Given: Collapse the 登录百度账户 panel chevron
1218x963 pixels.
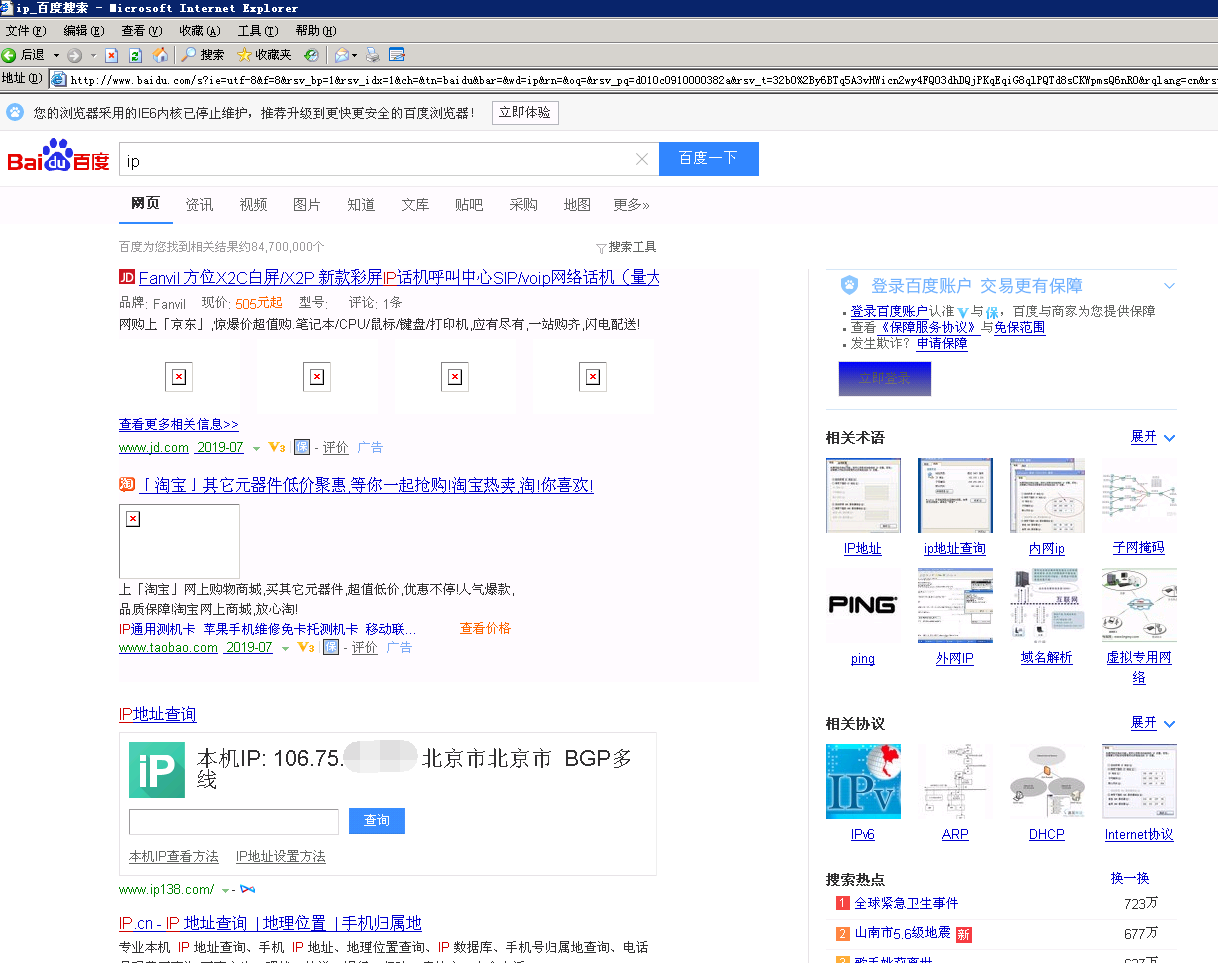Looking at the screenshot, I should coord(1169,286).
